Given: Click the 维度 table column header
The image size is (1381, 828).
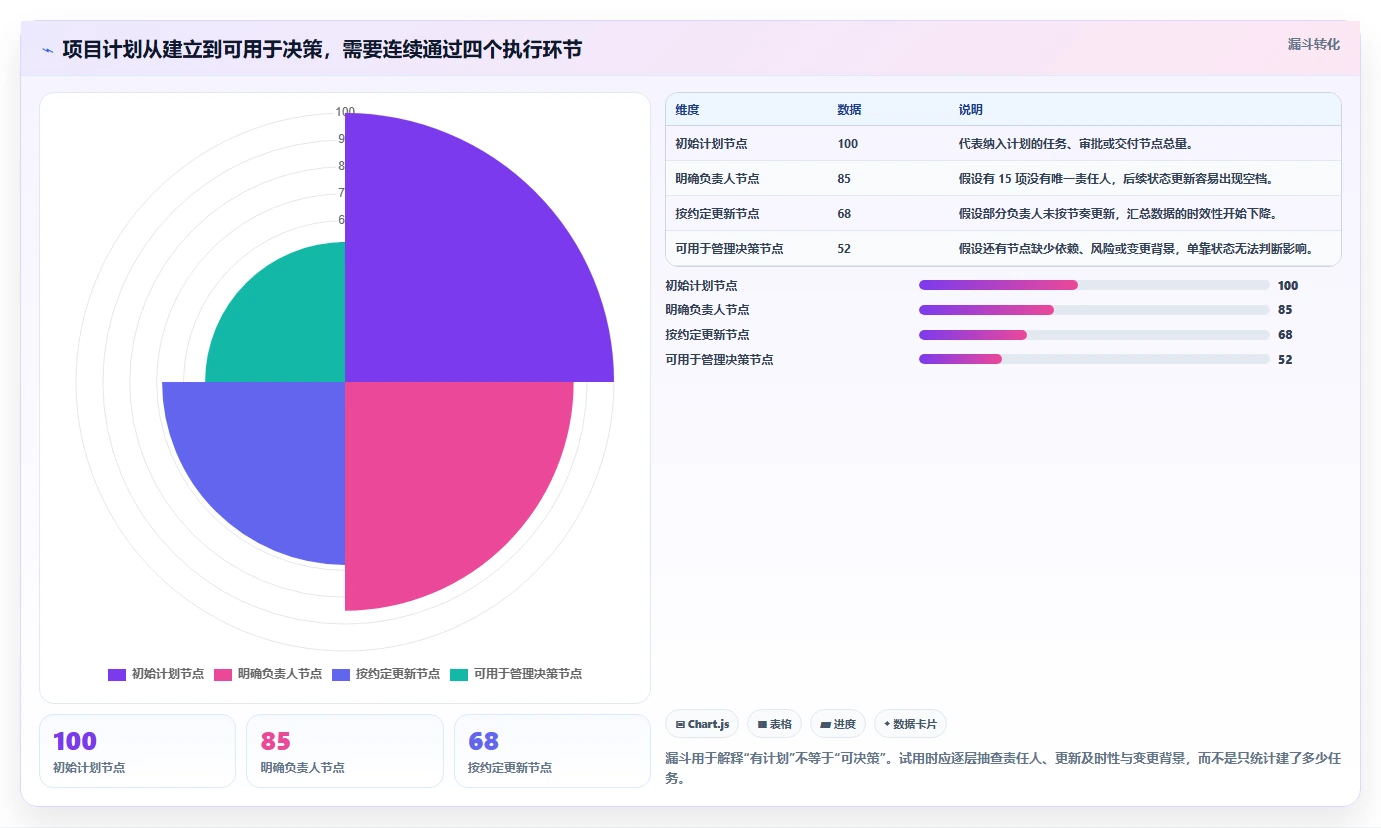Looking at the screenshot, I should (x=687, y=110).
